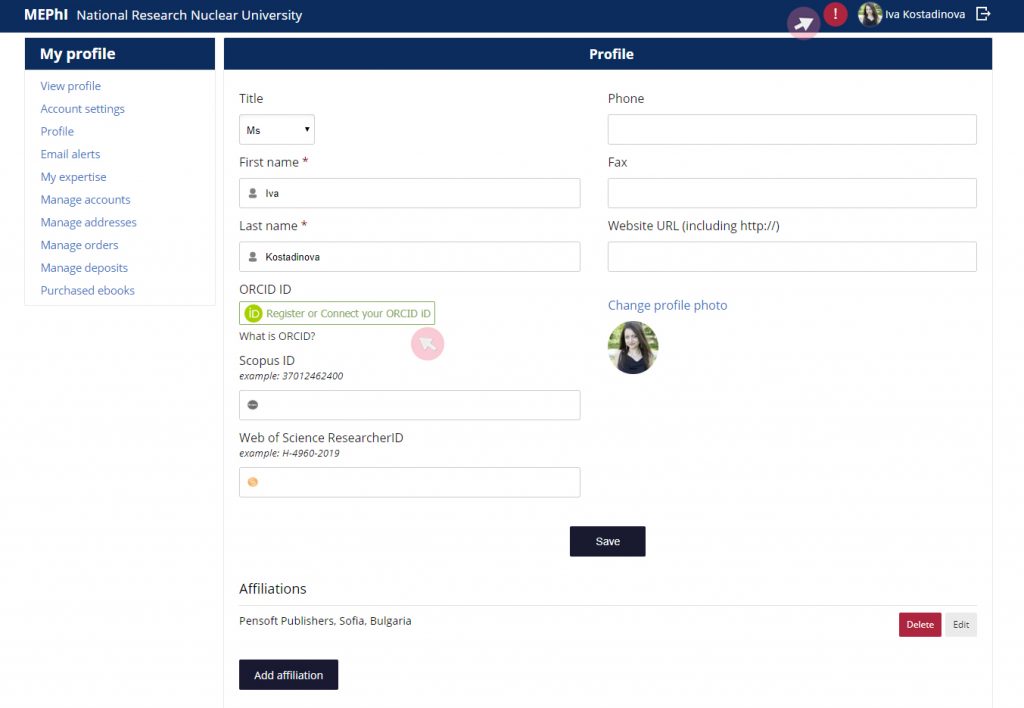Click the Last name input field

point(410,257)
